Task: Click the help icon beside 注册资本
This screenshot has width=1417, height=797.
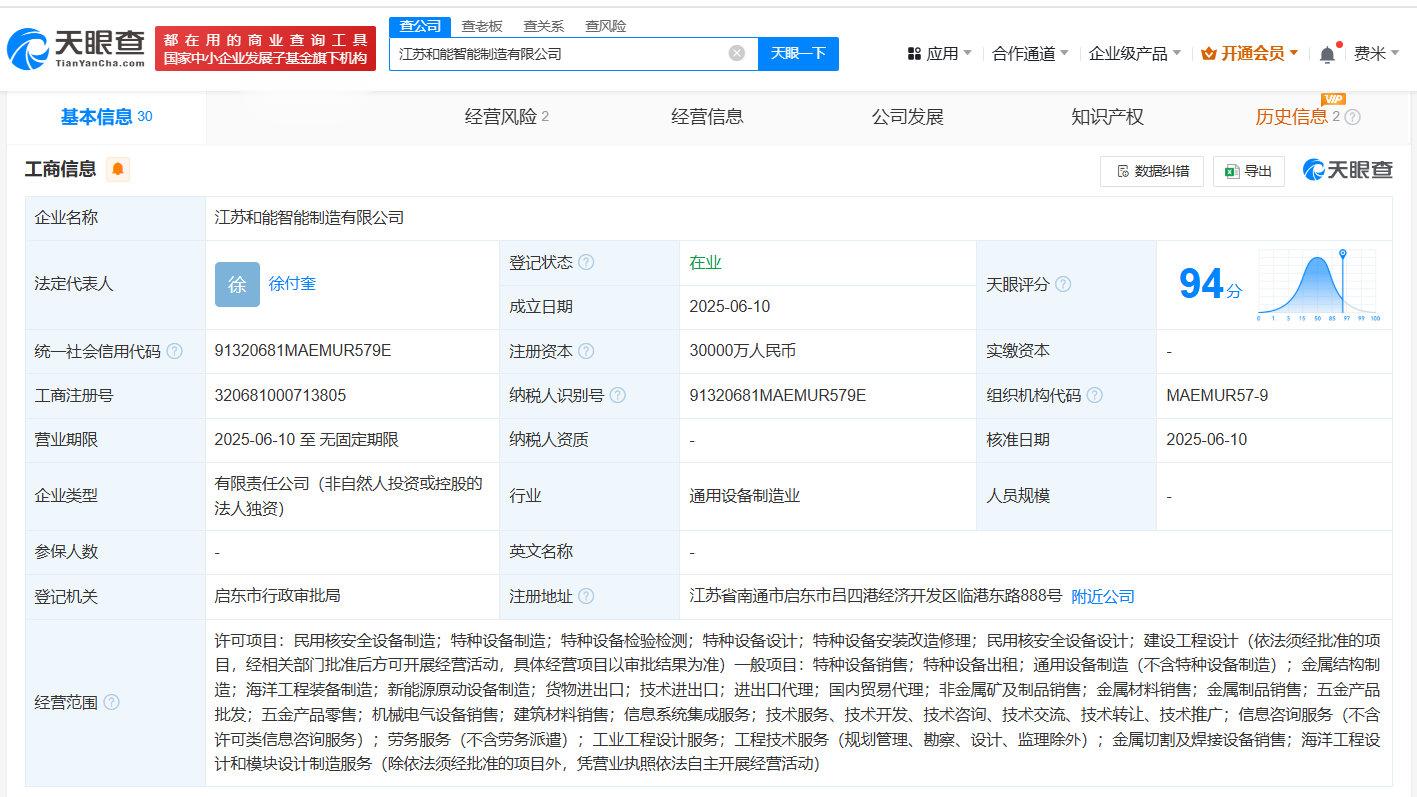Action: click(586, 351)
